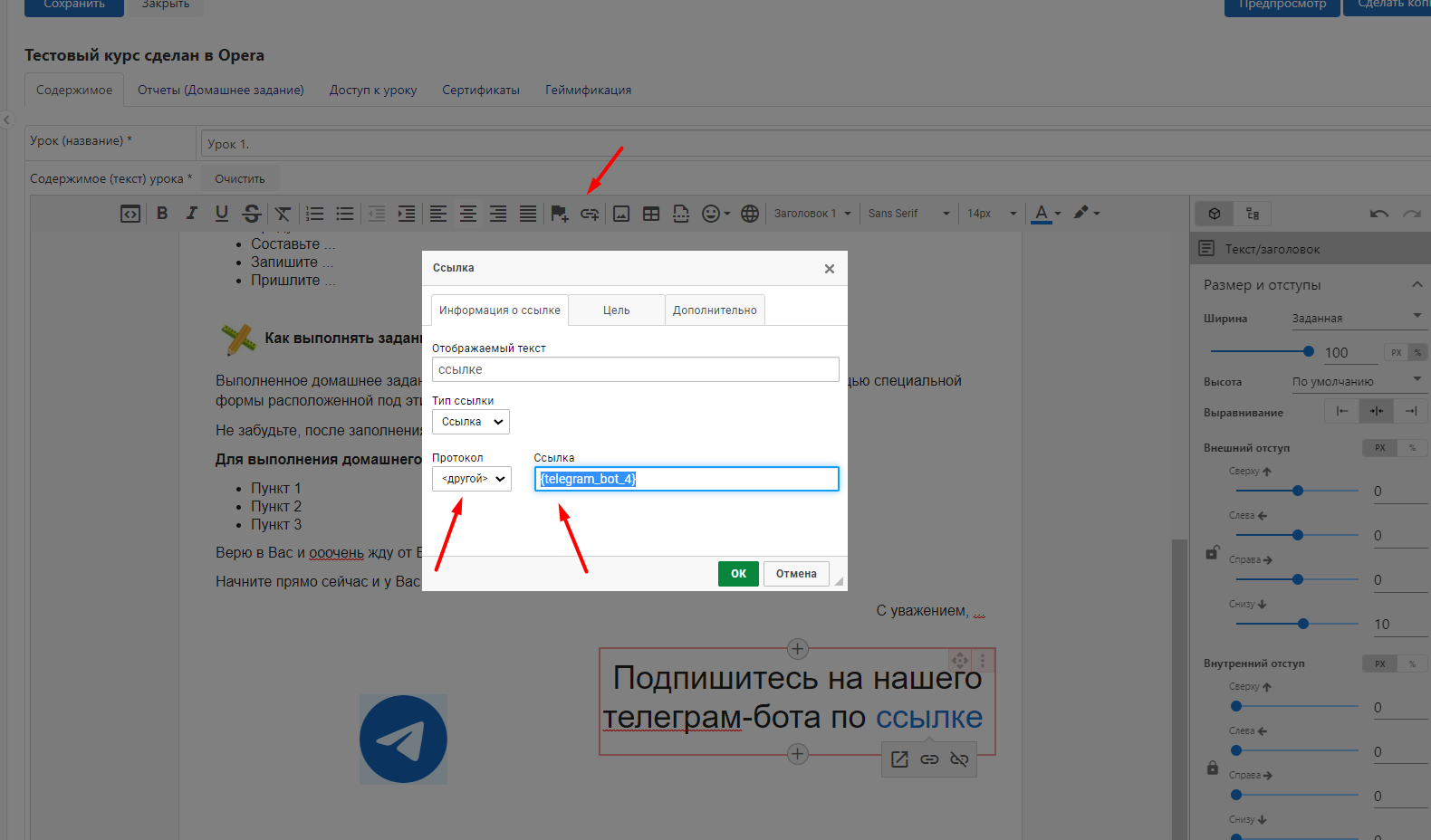Switch width unit to percent
1431x840 pixels.
coord(1417,352)
